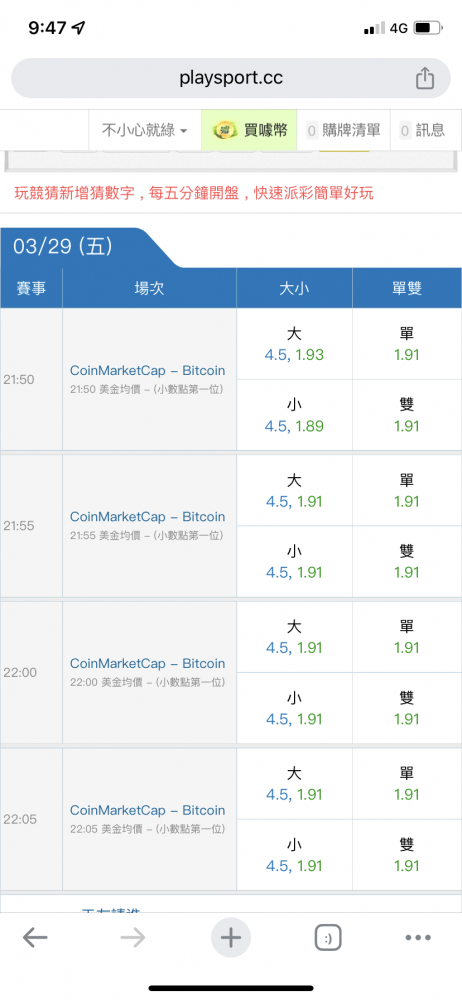Tap the browser forward arrow

coord(133,938)
